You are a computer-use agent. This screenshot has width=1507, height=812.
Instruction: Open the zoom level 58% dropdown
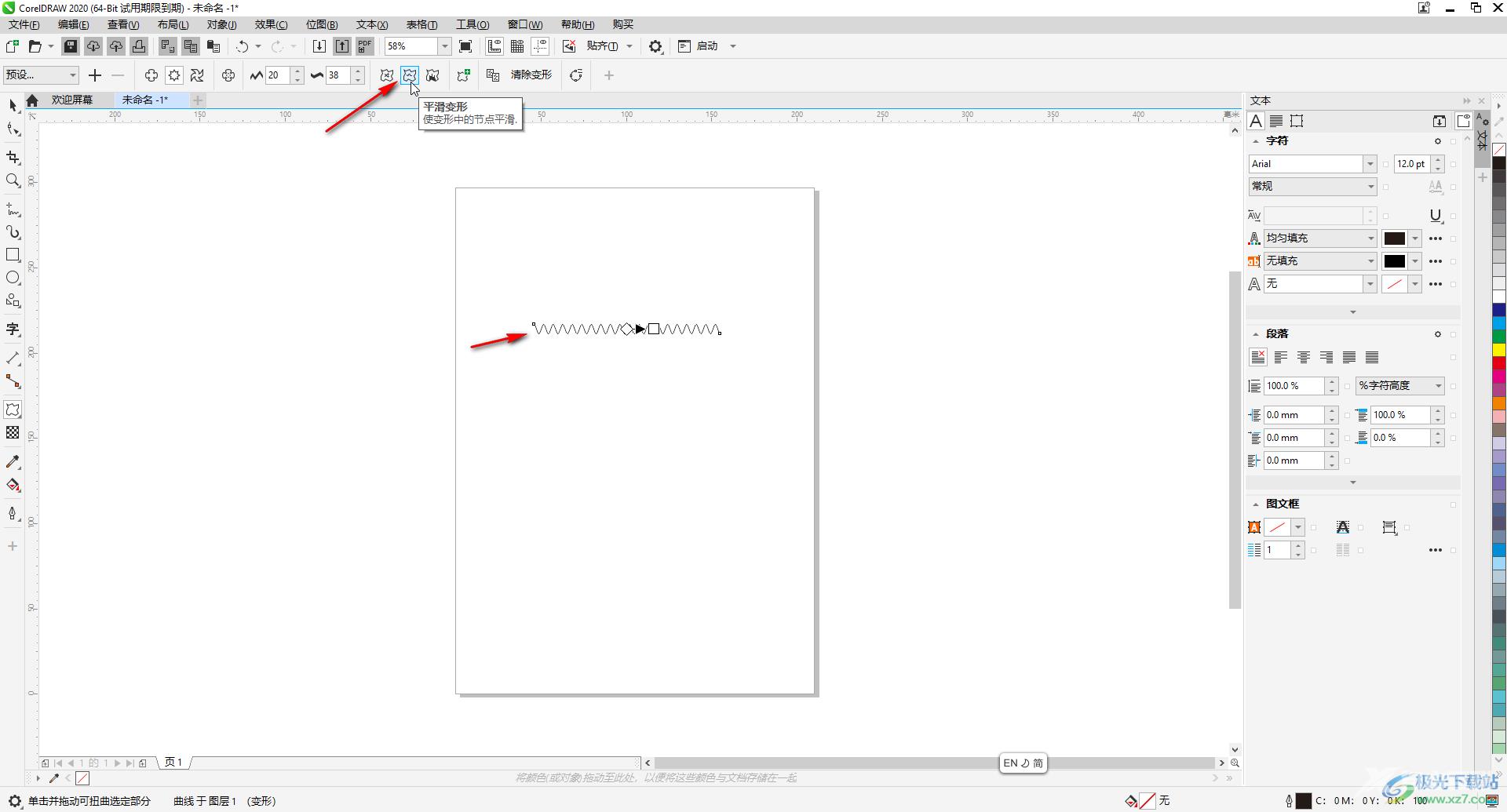click(444, 46)
